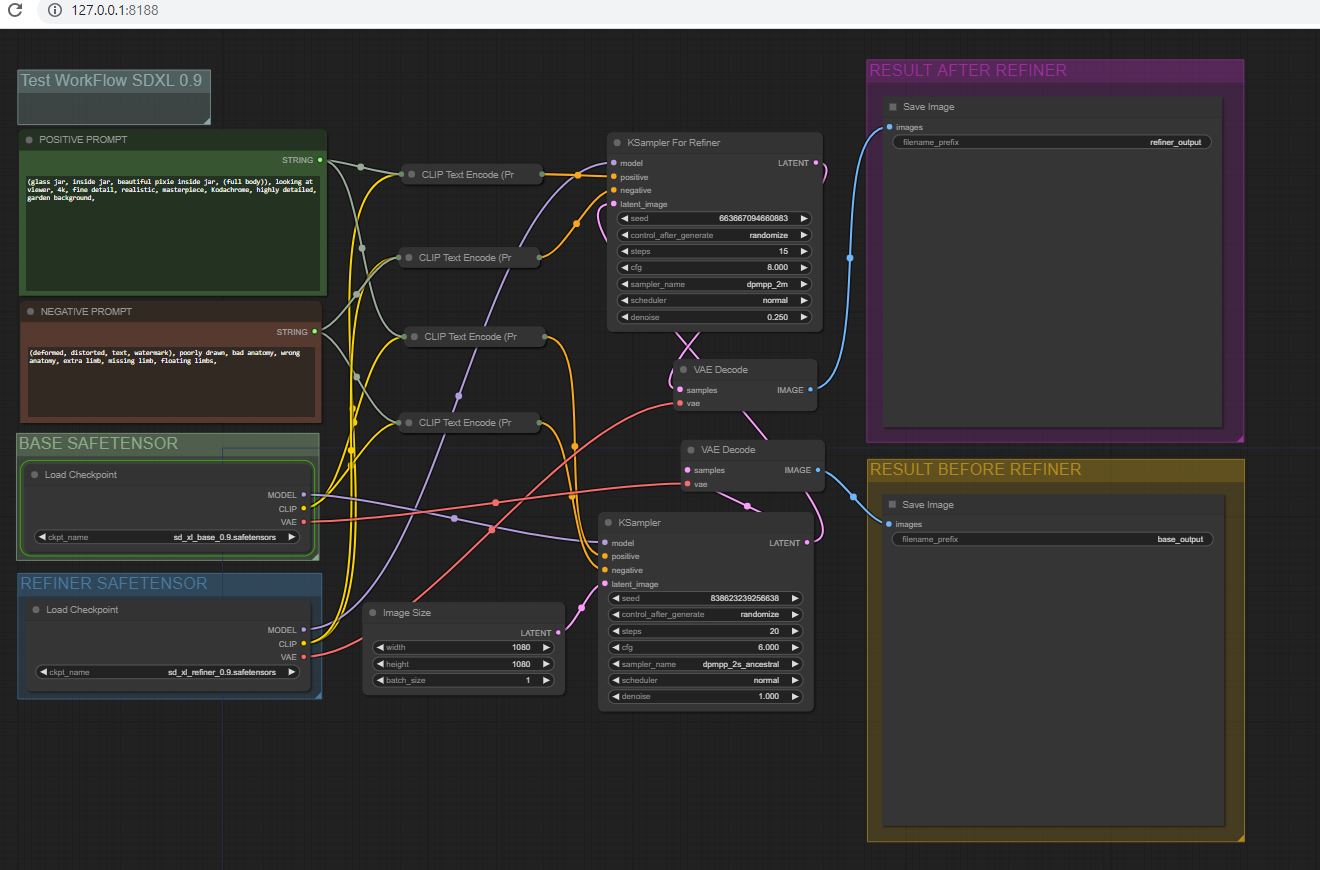The image size is (1320, 870).
Task: Click the site information icon in address bar
Action: pos(53,10)
